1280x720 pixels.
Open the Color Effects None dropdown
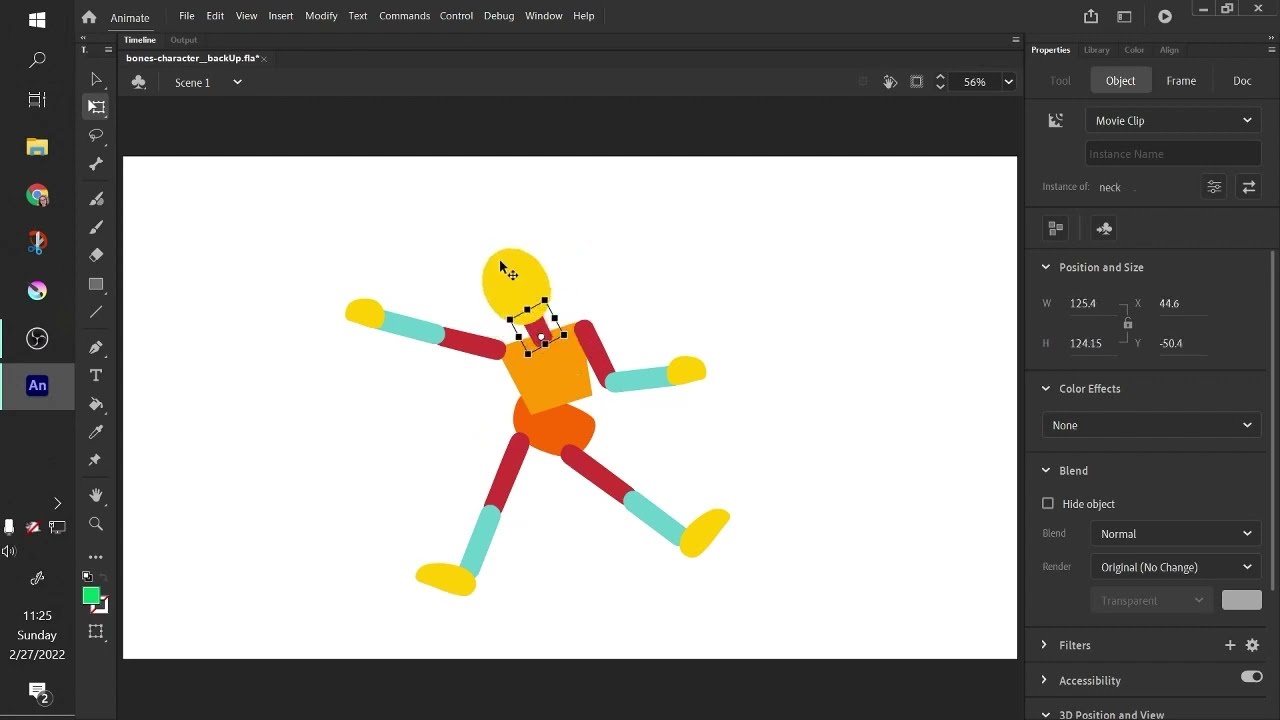[1151, 425]
